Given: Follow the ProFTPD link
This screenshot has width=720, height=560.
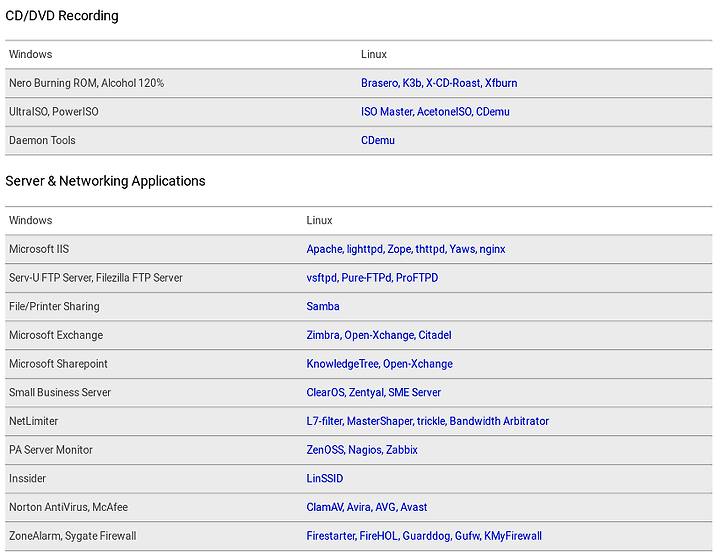Looking at the screenshot, I should point(417,278).
